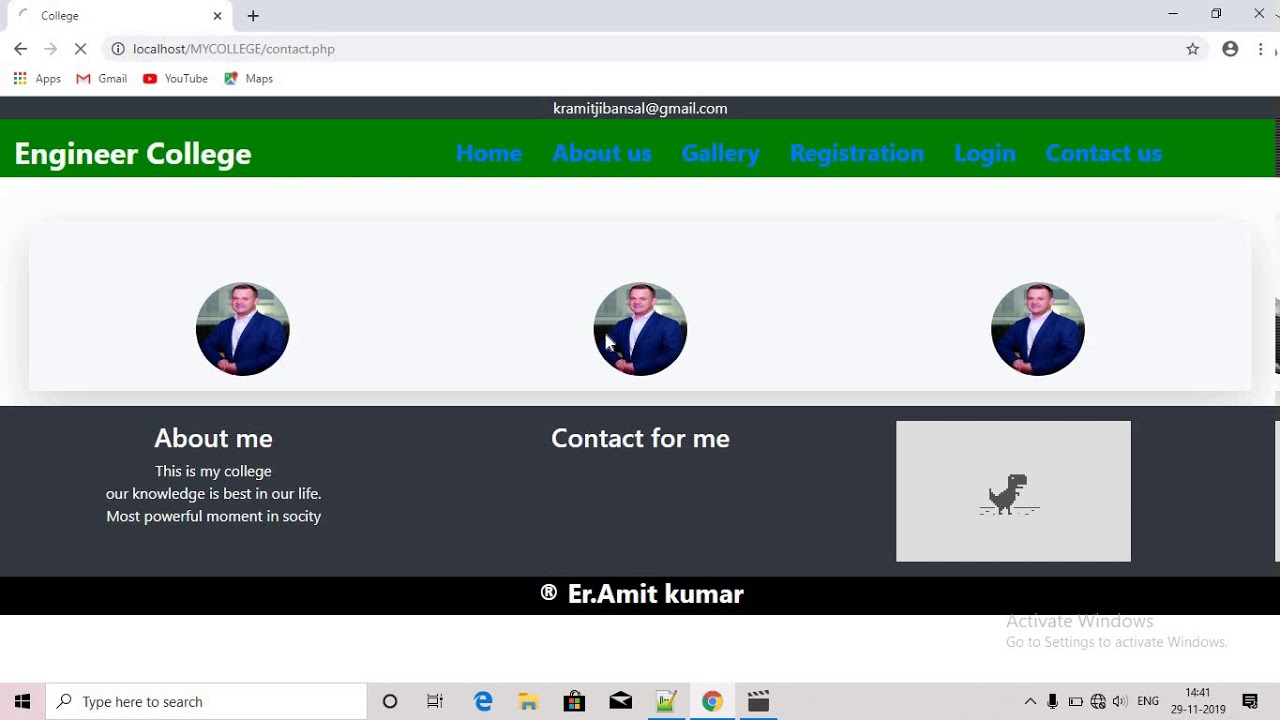Click the dinosaur error frame in footer
The width and height of the screenshot is (1280, 720).
(1013, 491)
